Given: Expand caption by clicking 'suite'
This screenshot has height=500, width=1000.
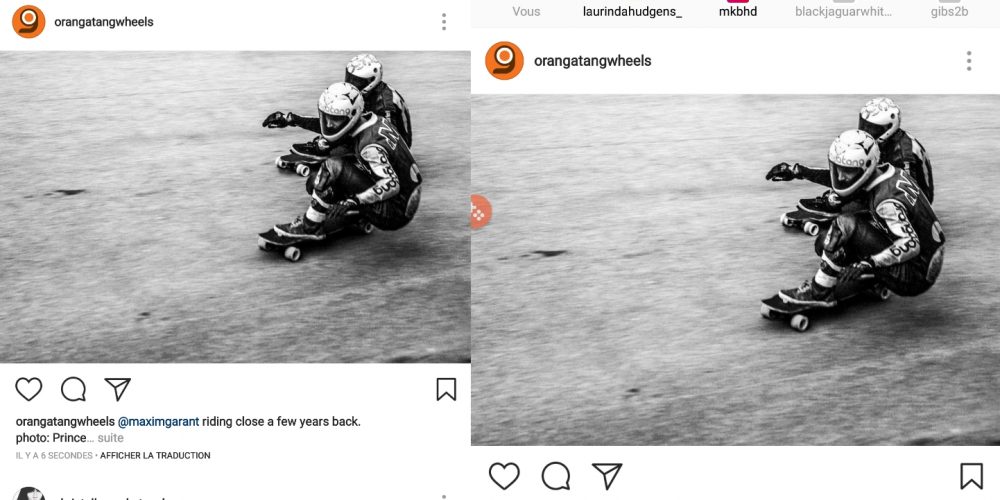Looking at the screenshot, I should pos(110,438).
